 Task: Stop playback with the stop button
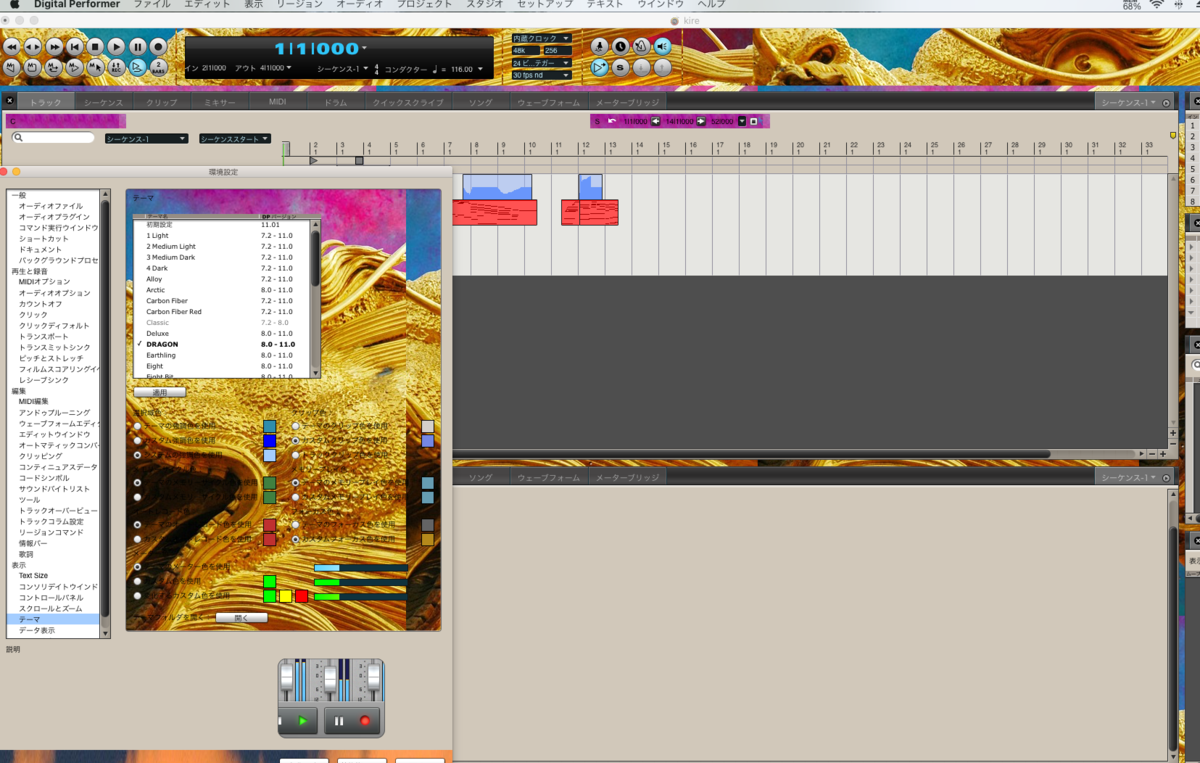pyautogui.click(x=95, y=47)
